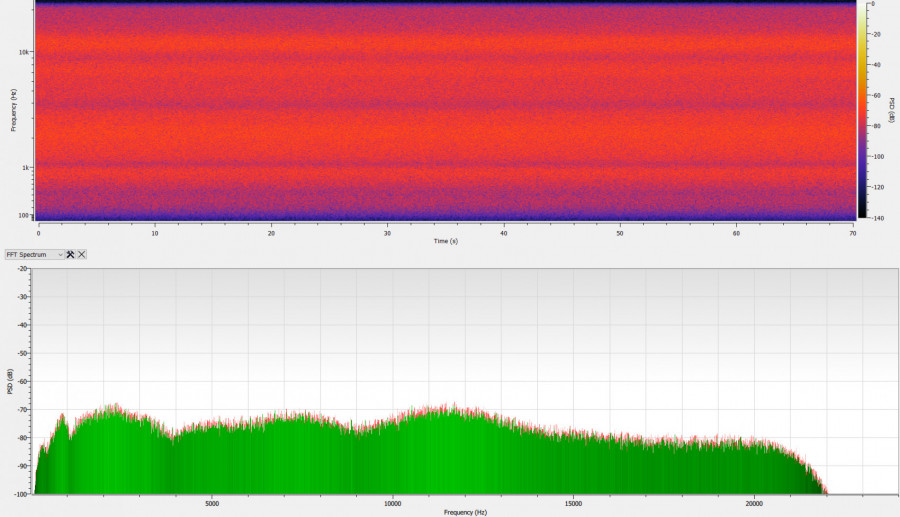Click the spectrogram at the 30 second mark

point(388,110)
